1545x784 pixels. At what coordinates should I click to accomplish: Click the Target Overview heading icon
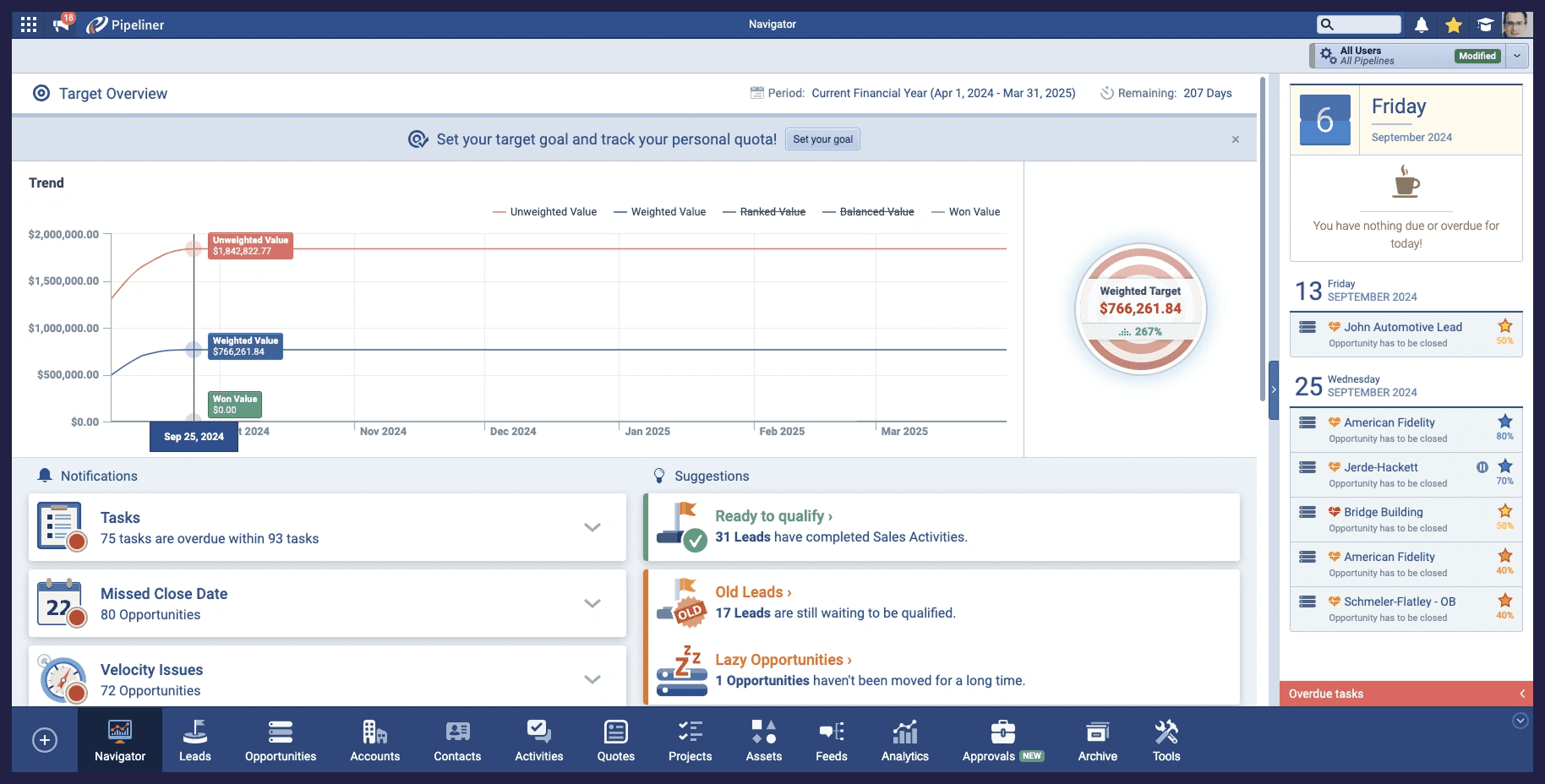pyautogui.click(x=41, y=93)
